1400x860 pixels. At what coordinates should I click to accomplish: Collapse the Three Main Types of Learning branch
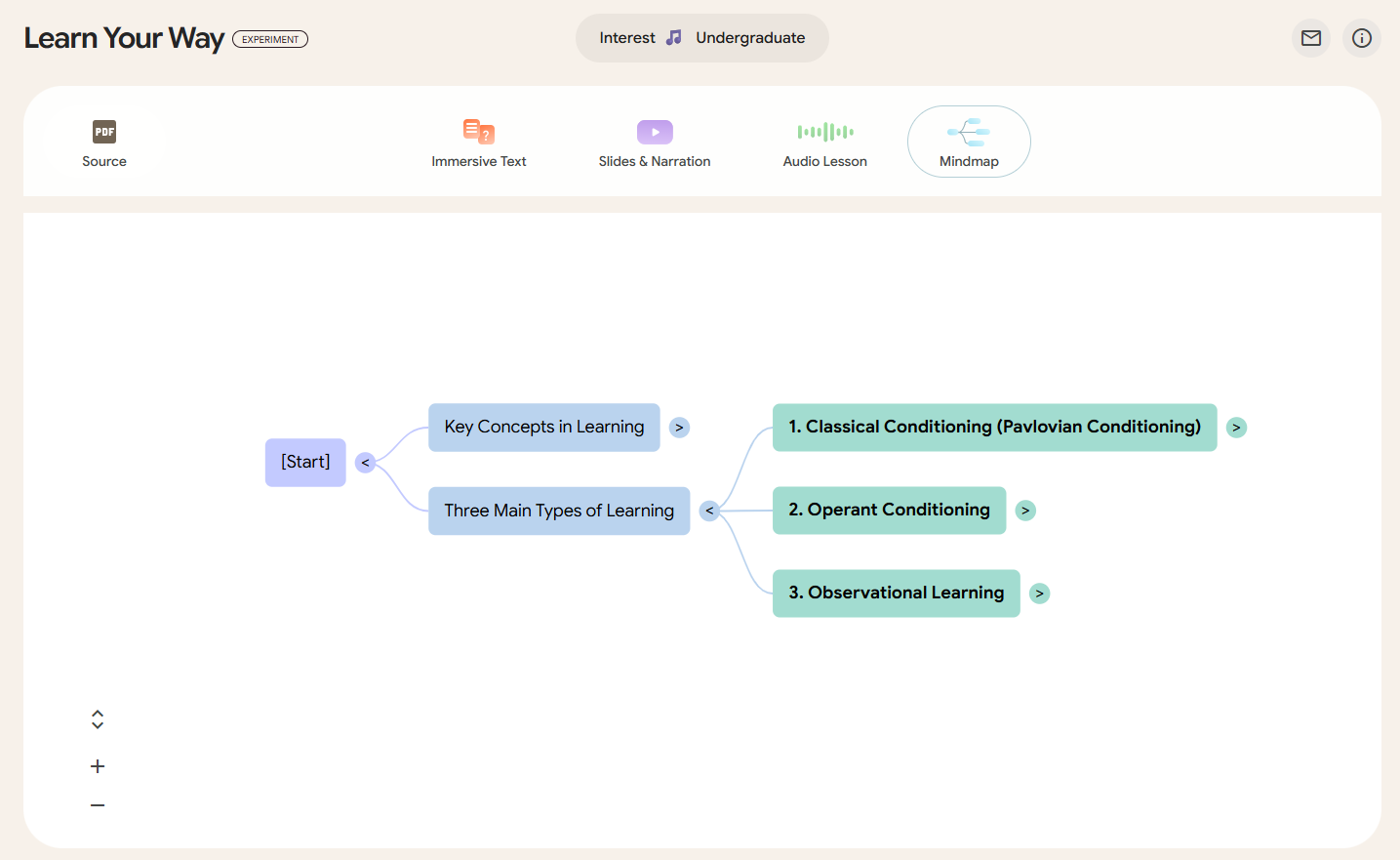point(708,510)
